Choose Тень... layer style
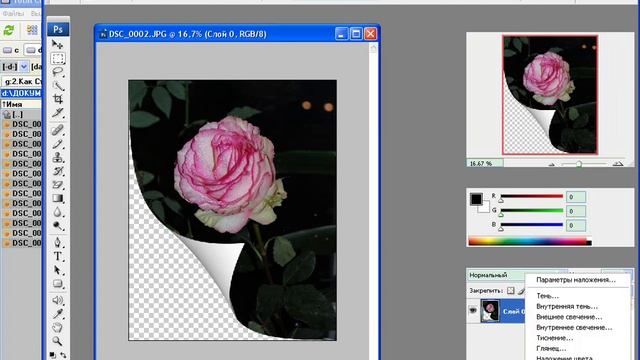The width and height of the screenshot is (640, 360). pos(547,296)
